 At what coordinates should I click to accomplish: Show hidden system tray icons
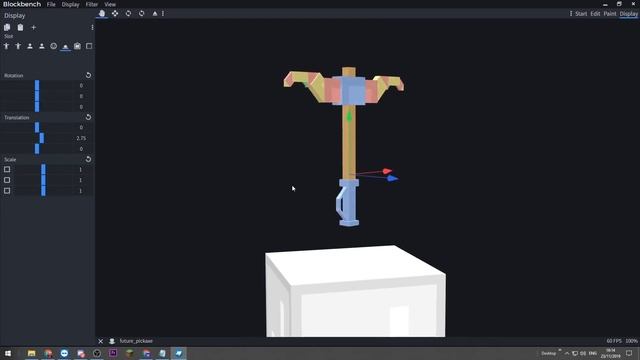pyautogui.click(x=567, y=353)
